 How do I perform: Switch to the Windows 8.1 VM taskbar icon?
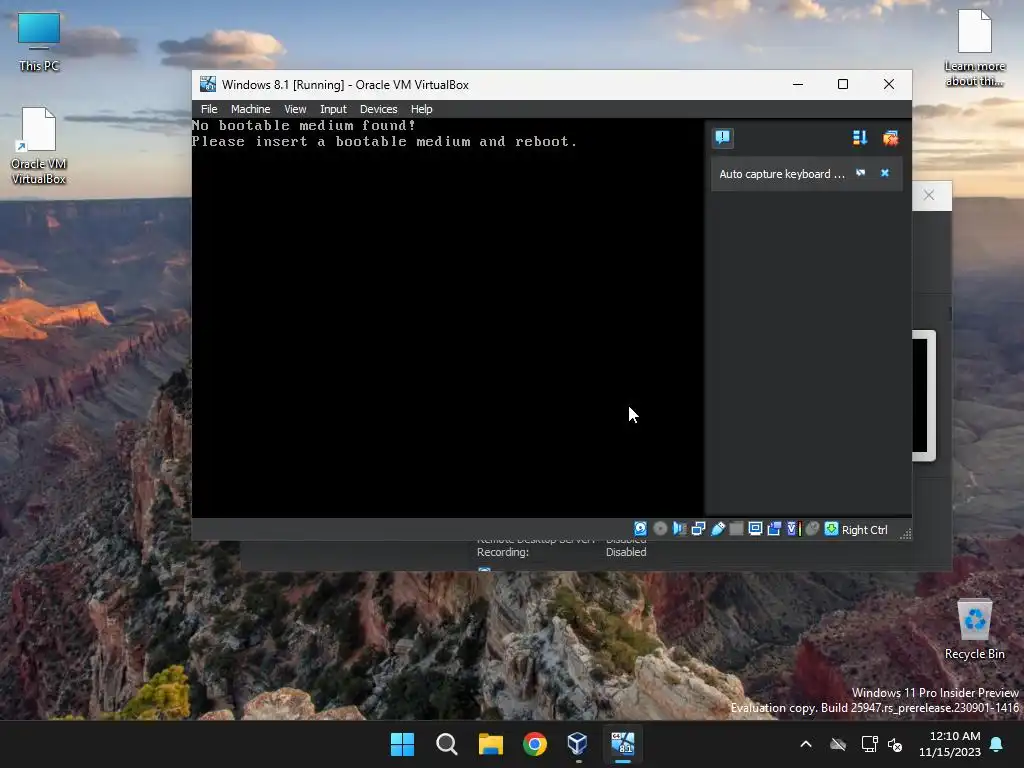(x=622, y=744)
